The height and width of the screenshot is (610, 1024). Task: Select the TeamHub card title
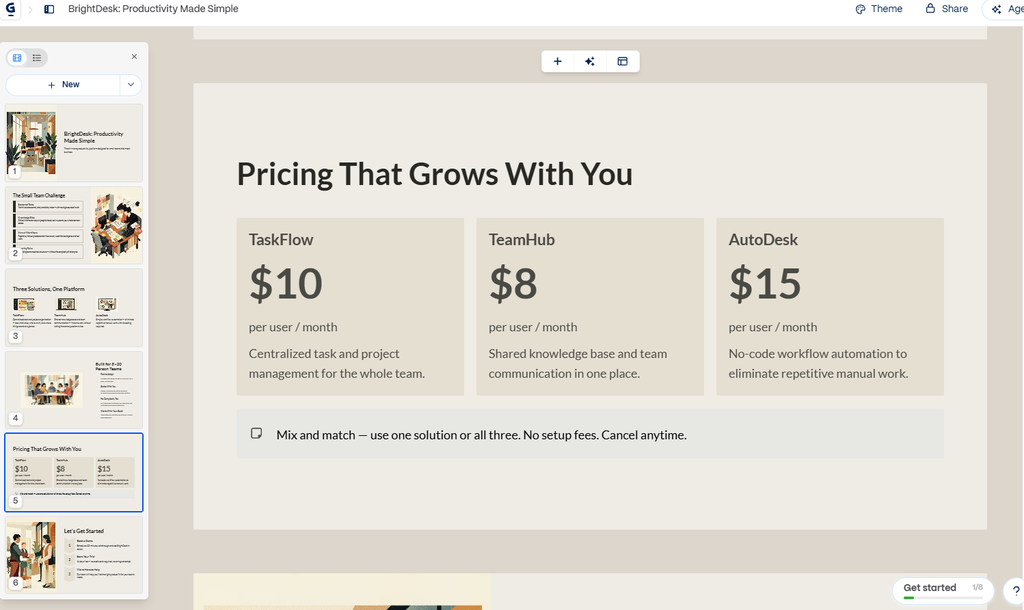click(522, 240)
